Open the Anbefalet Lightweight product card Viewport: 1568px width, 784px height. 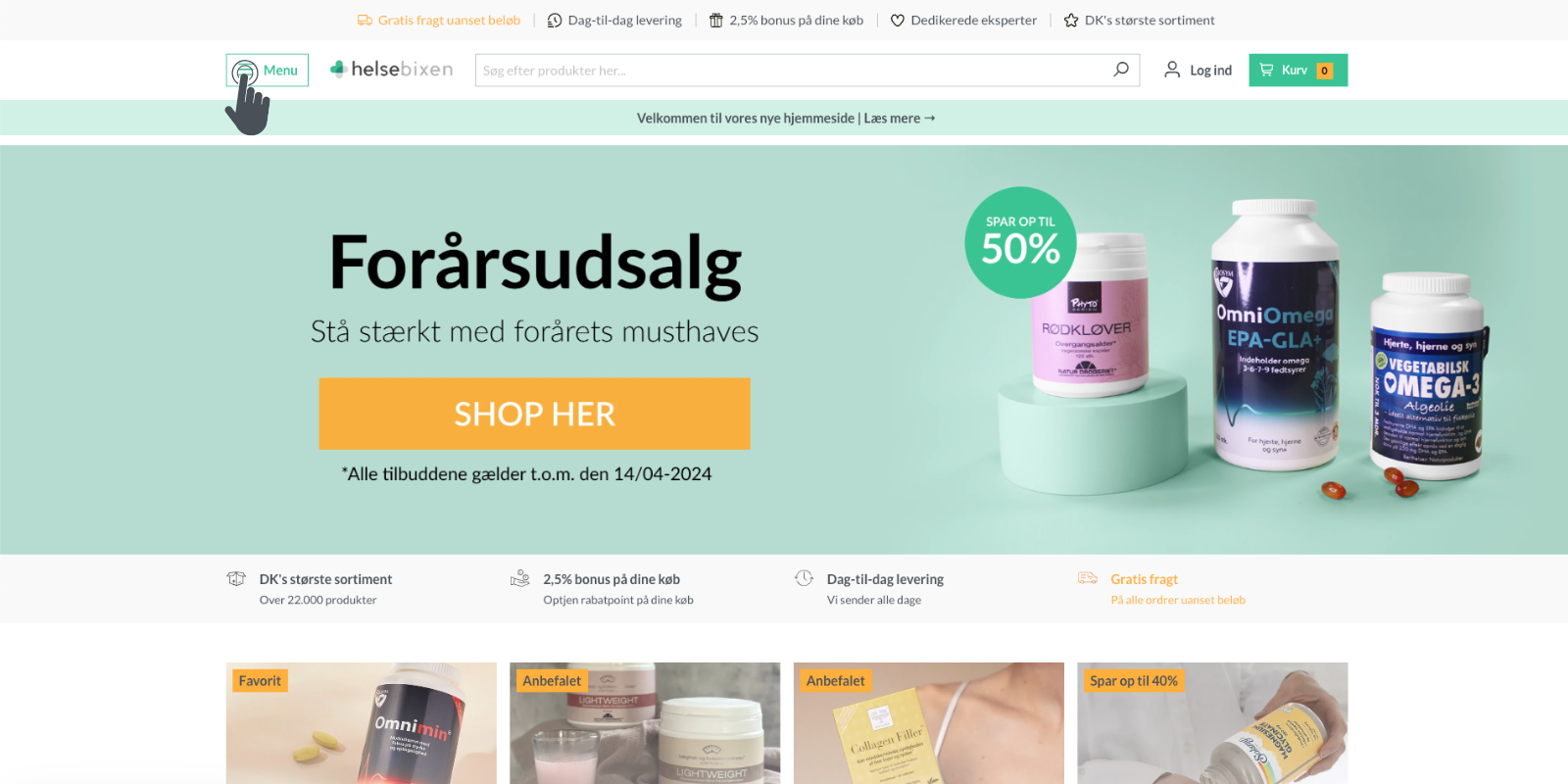(645, 723)
